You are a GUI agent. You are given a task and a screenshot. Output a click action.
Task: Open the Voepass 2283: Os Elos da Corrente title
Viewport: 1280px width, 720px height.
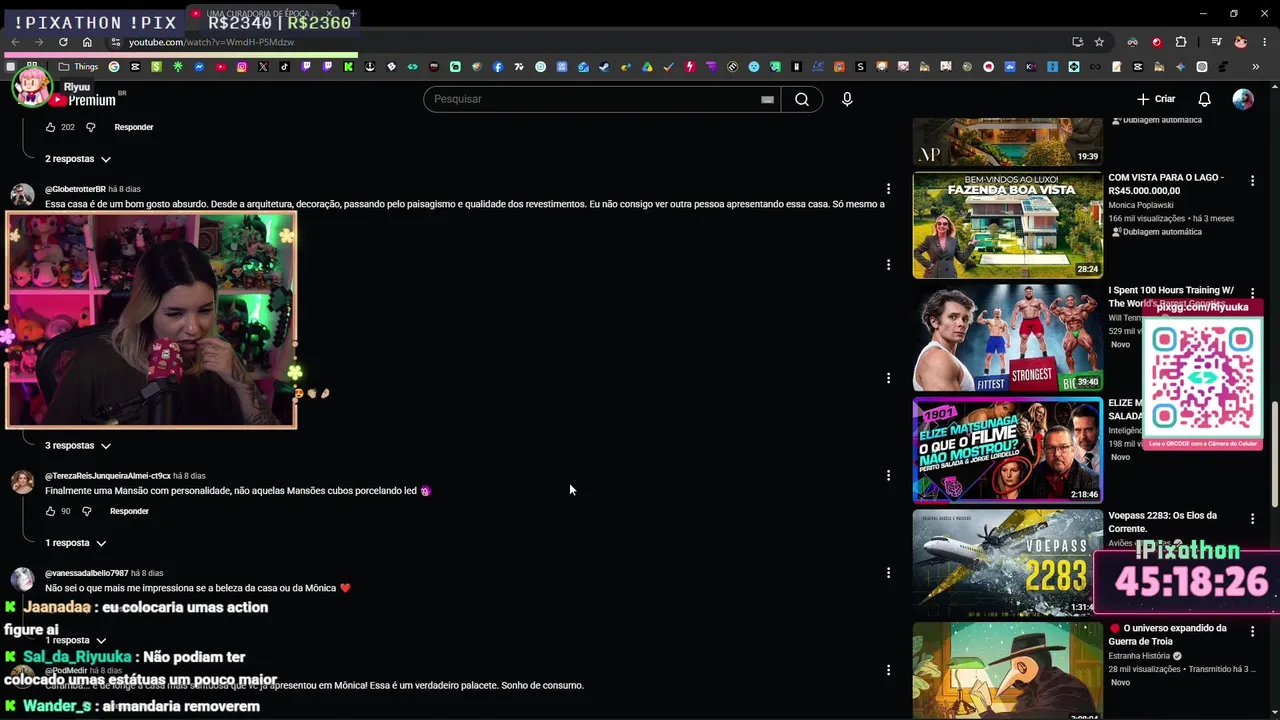pyautogui.click(x=1163, y=522)
